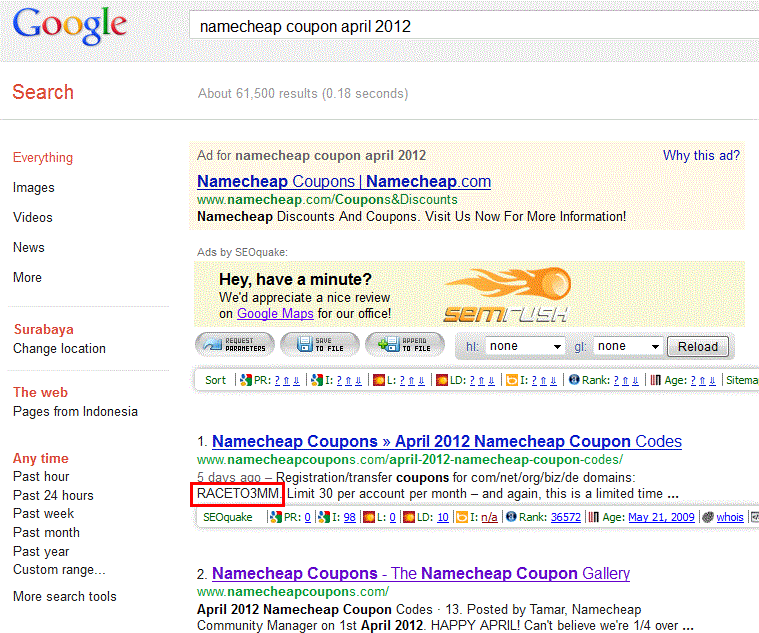This screenshot has height=633, width=759.
Task: Filter results to Past year
Action: point(41,552)
